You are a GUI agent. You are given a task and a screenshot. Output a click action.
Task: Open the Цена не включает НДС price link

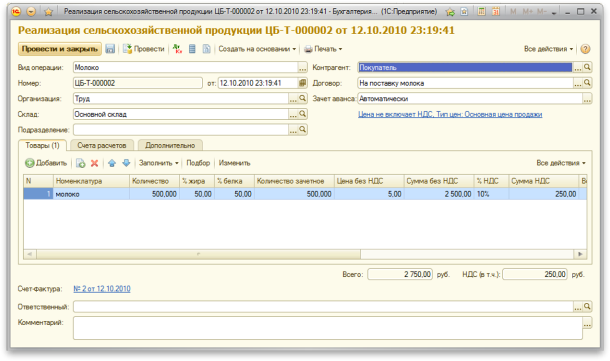[x=450, y=114]
